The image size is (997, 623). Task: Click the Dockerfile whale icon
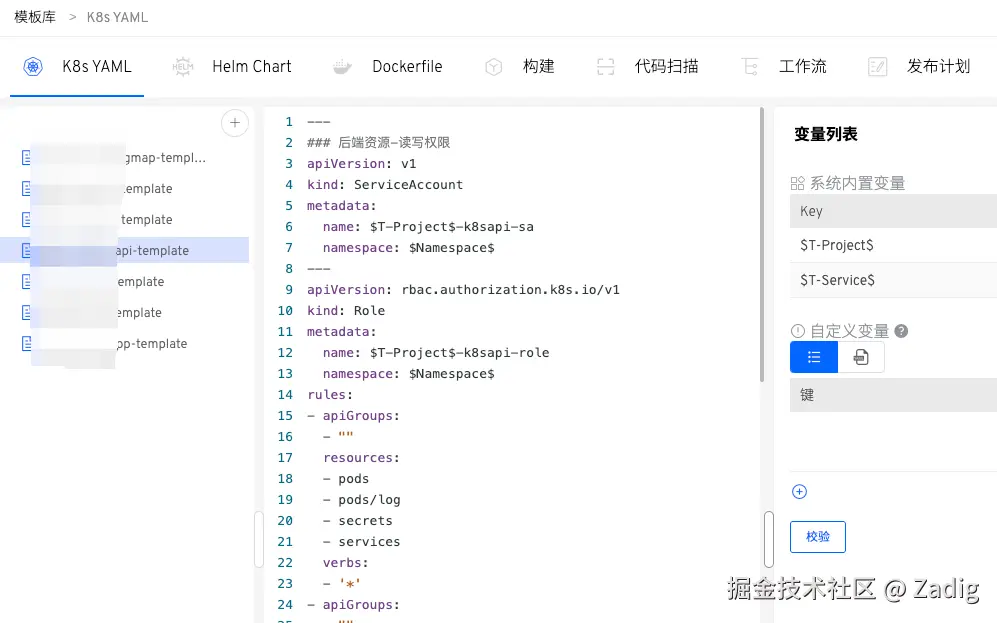pos(342,66)
